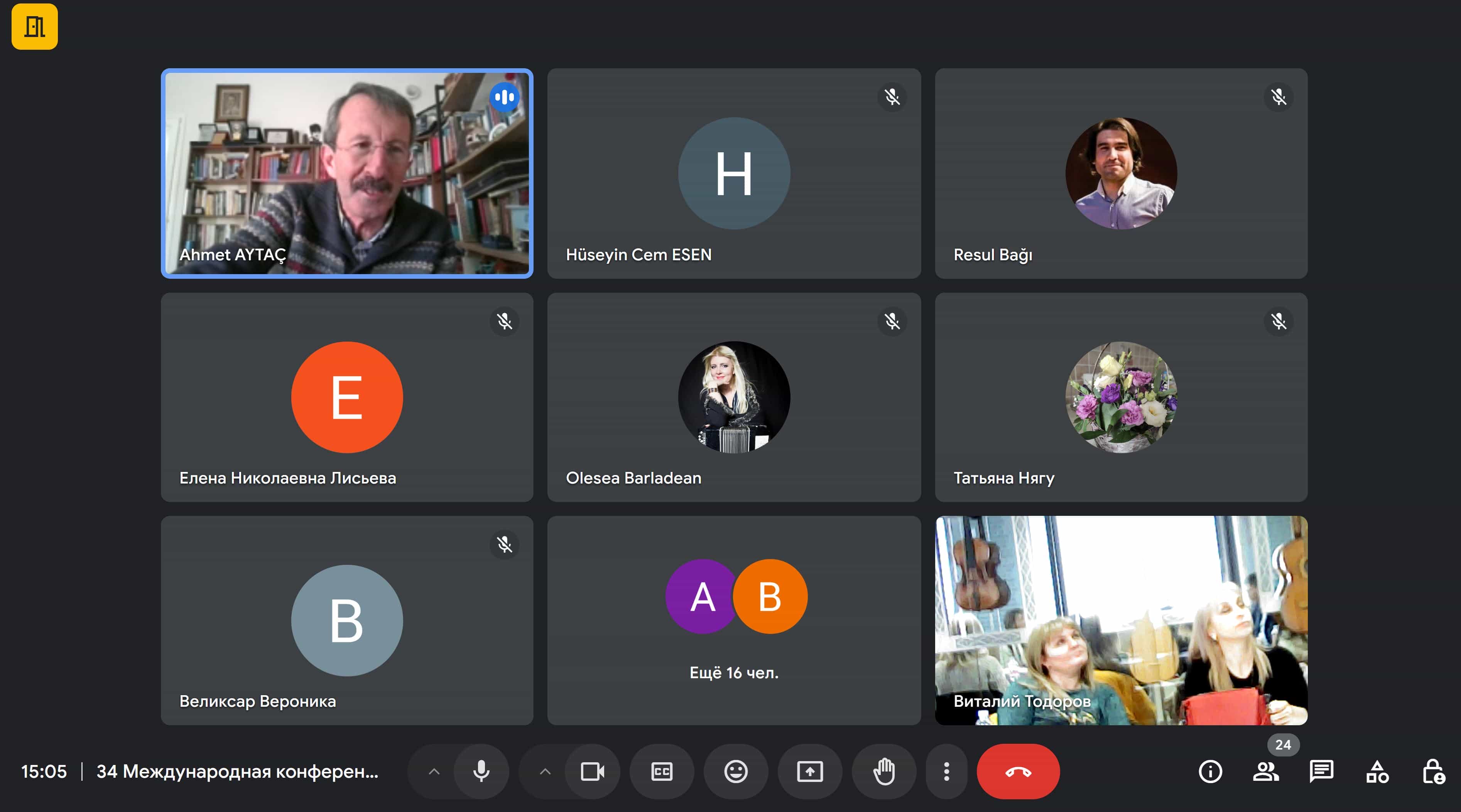The width and height of the screenshot is (1461, 812).
Task: Open meeting details info icon
Action: coord(1210,771)
